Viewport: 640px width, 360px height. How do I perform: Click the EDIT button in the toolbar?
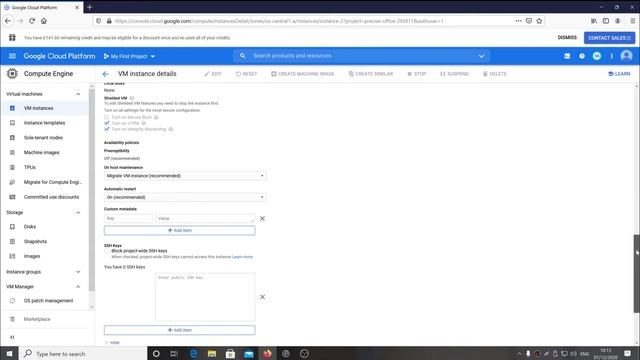point(213,74)
